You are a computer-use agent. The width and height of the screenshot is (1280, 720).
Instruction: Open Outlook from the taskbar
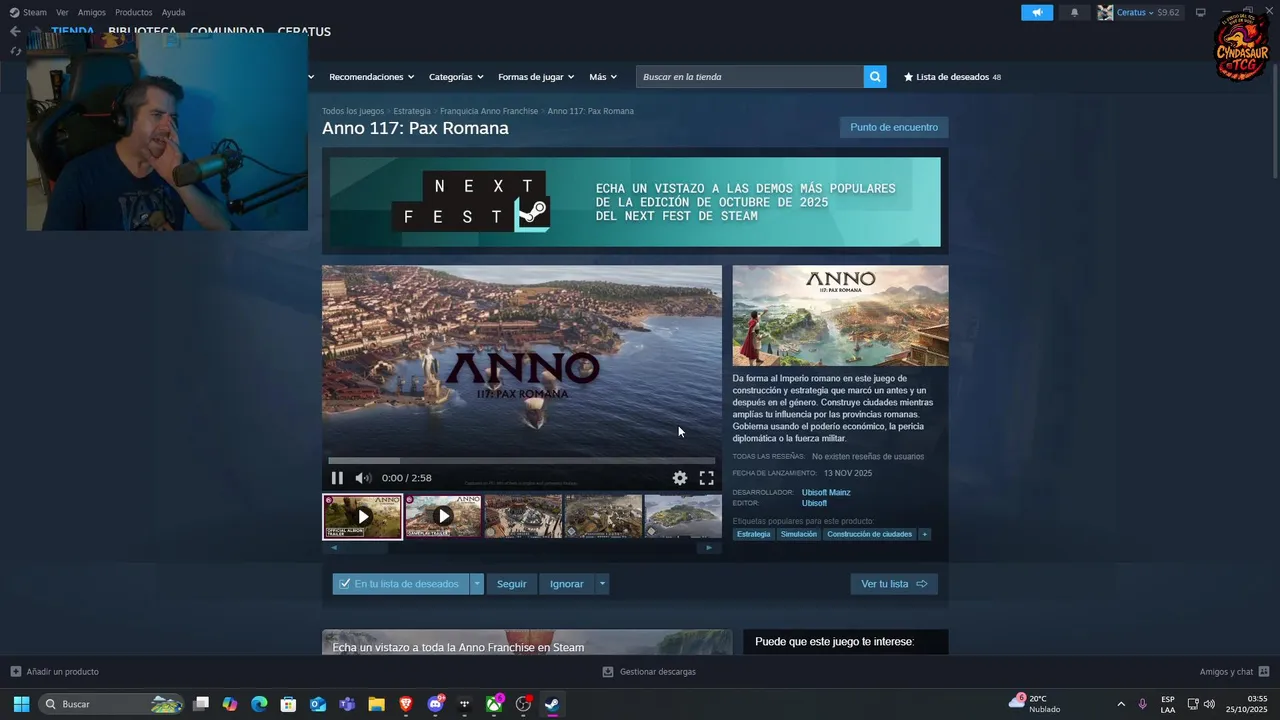point(318,704)
